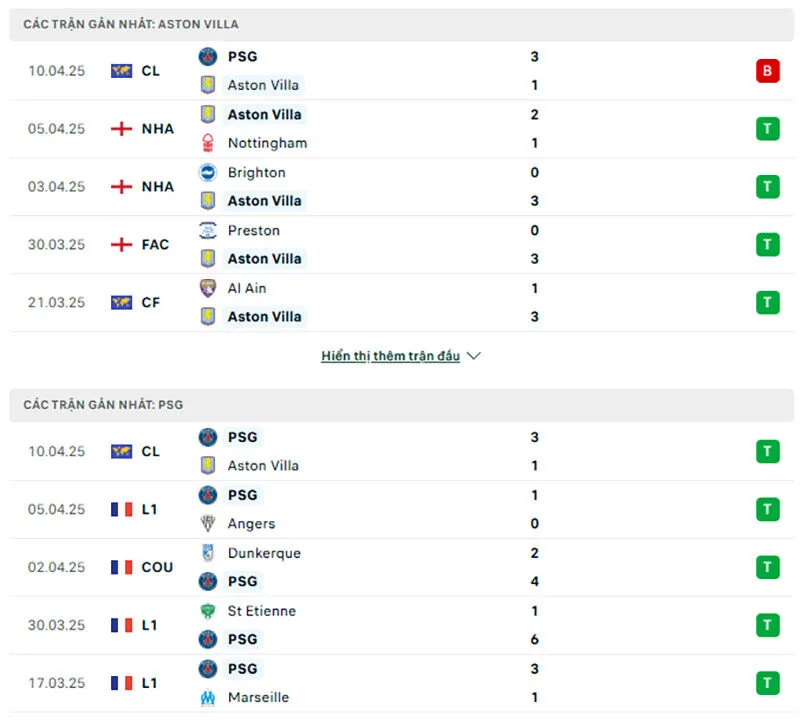This screenshot has height=721, width=800.
Task: Click the St Etienne green badge
Action: click(x=208, y=611)
